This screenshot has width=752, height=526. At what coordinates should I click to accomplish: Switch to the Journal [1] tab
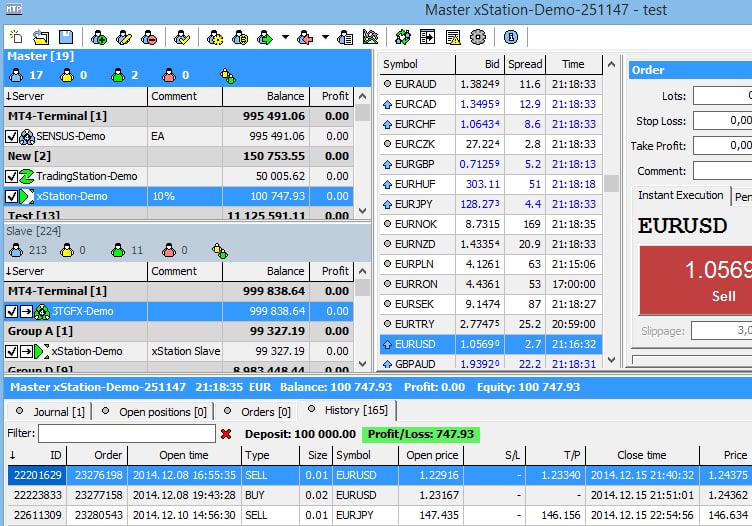point(50,412)
